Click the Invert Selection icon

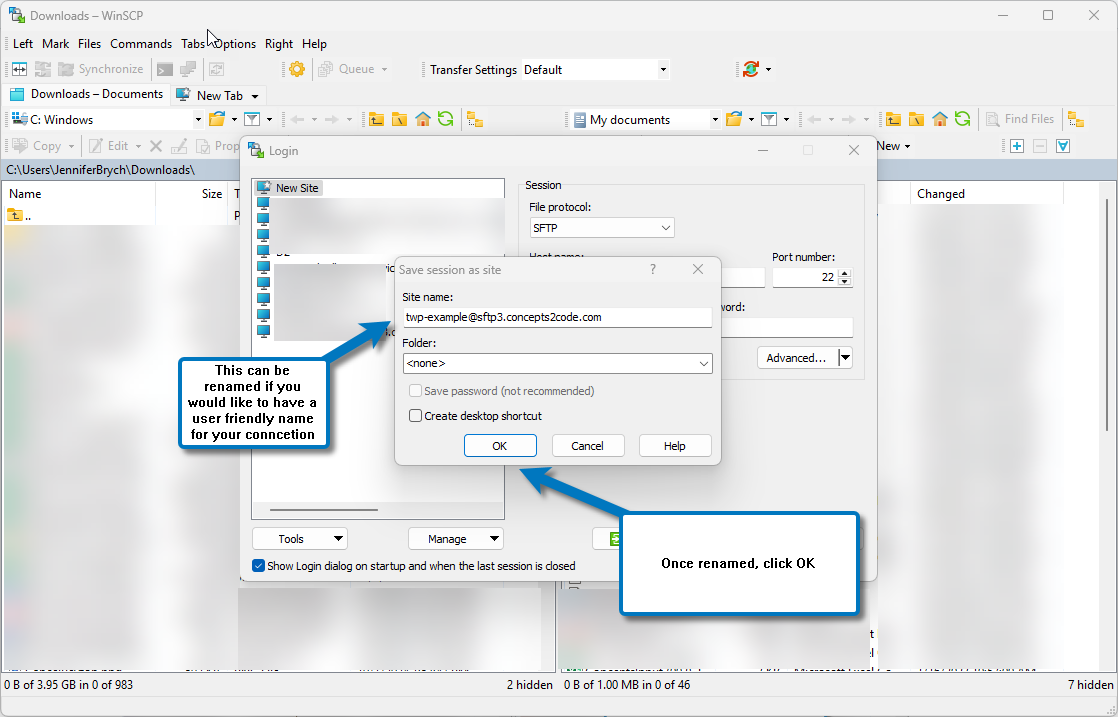click(1063, 146)
